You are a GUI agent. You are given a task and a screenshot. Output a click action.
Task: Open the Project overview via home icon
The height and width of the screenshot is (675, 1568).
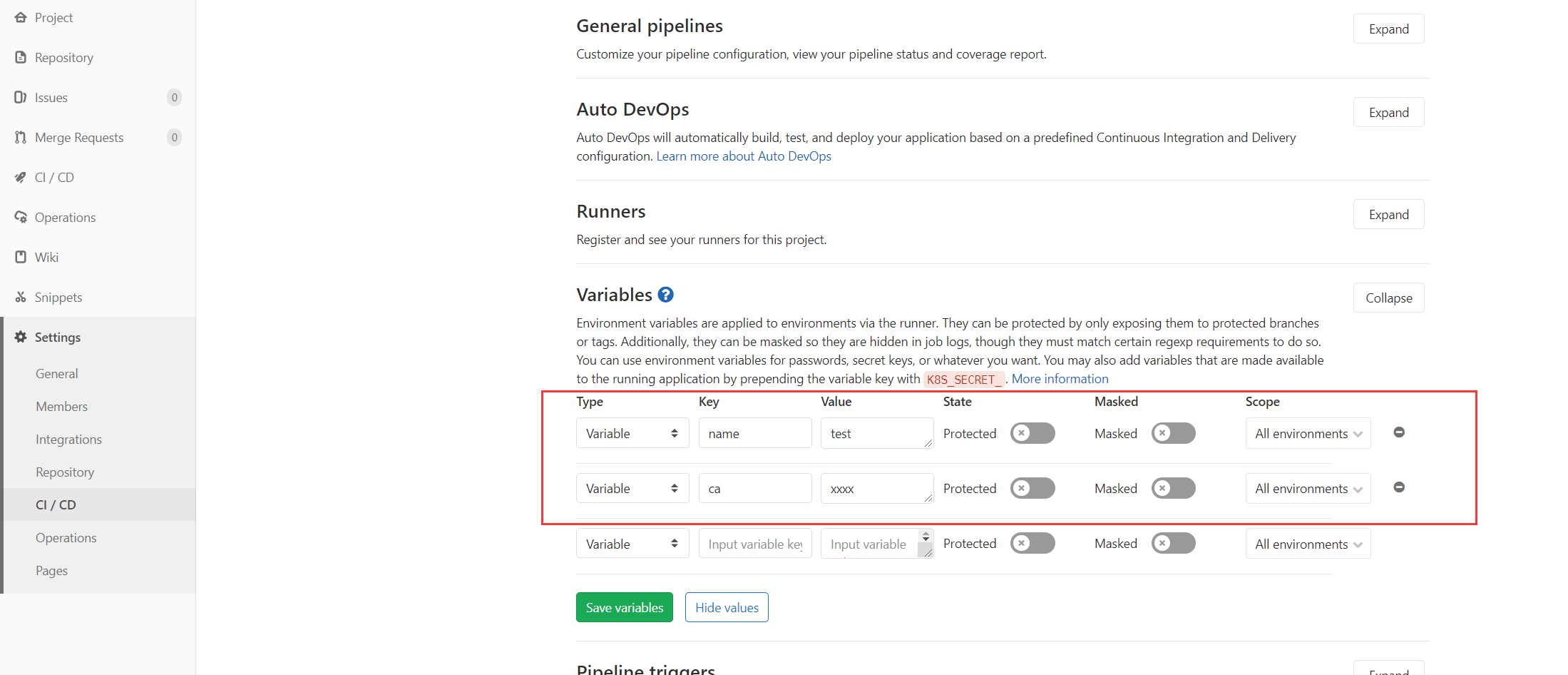click(x=21, y=17)
